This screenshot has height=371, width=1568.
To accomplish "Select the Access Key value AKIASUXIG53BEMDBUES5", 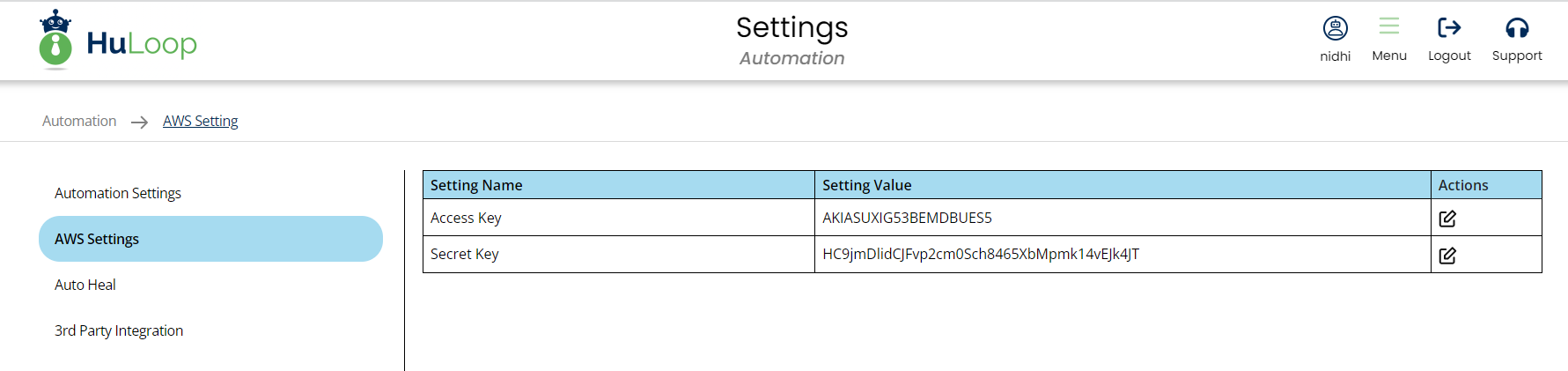I will (907, 218).
